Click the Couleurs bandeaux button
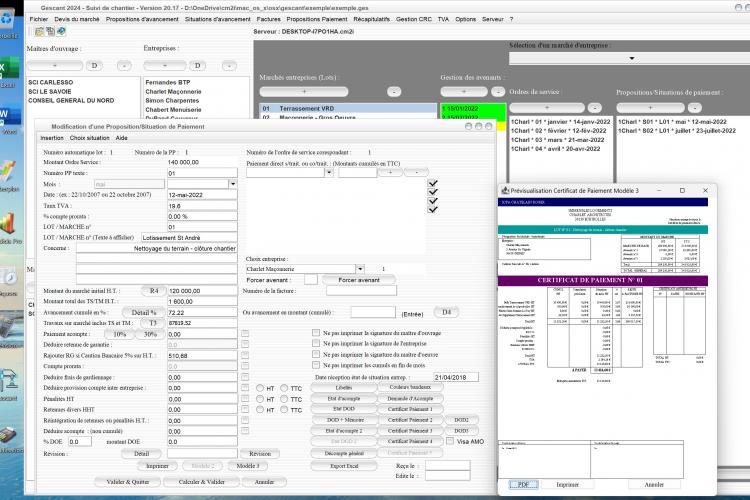 [410, 387]
